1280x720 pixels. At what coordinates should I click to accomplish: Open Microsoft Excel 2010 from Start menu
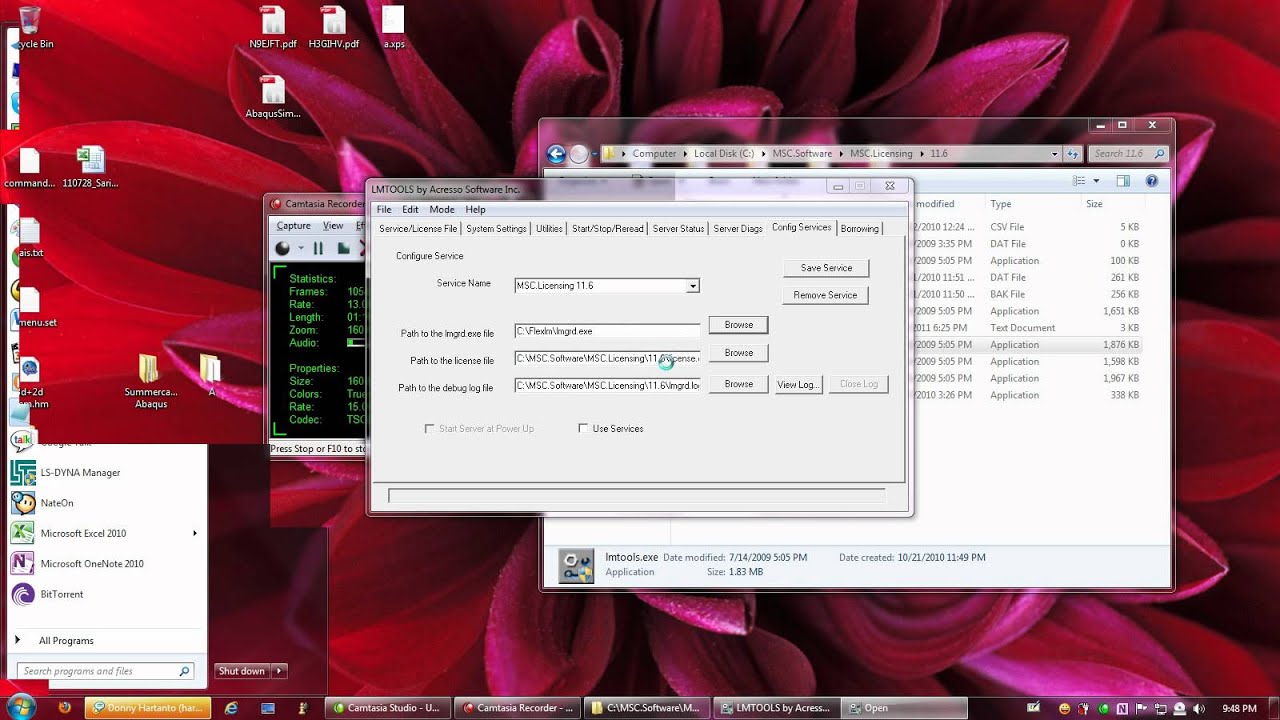coord(108,533)
